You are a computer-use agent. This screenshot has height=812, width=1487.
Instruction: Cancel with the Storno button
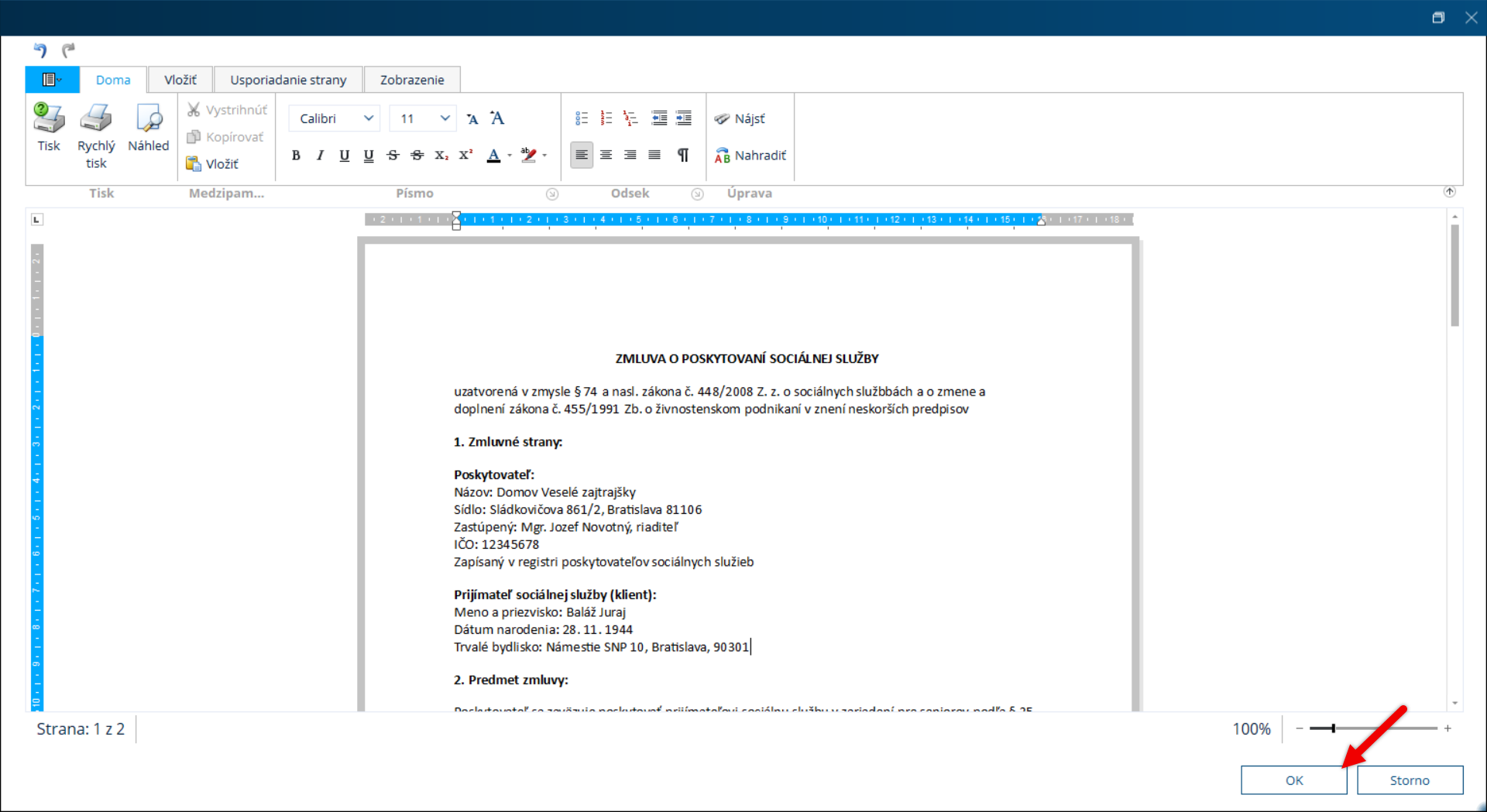coord(1410,780)
